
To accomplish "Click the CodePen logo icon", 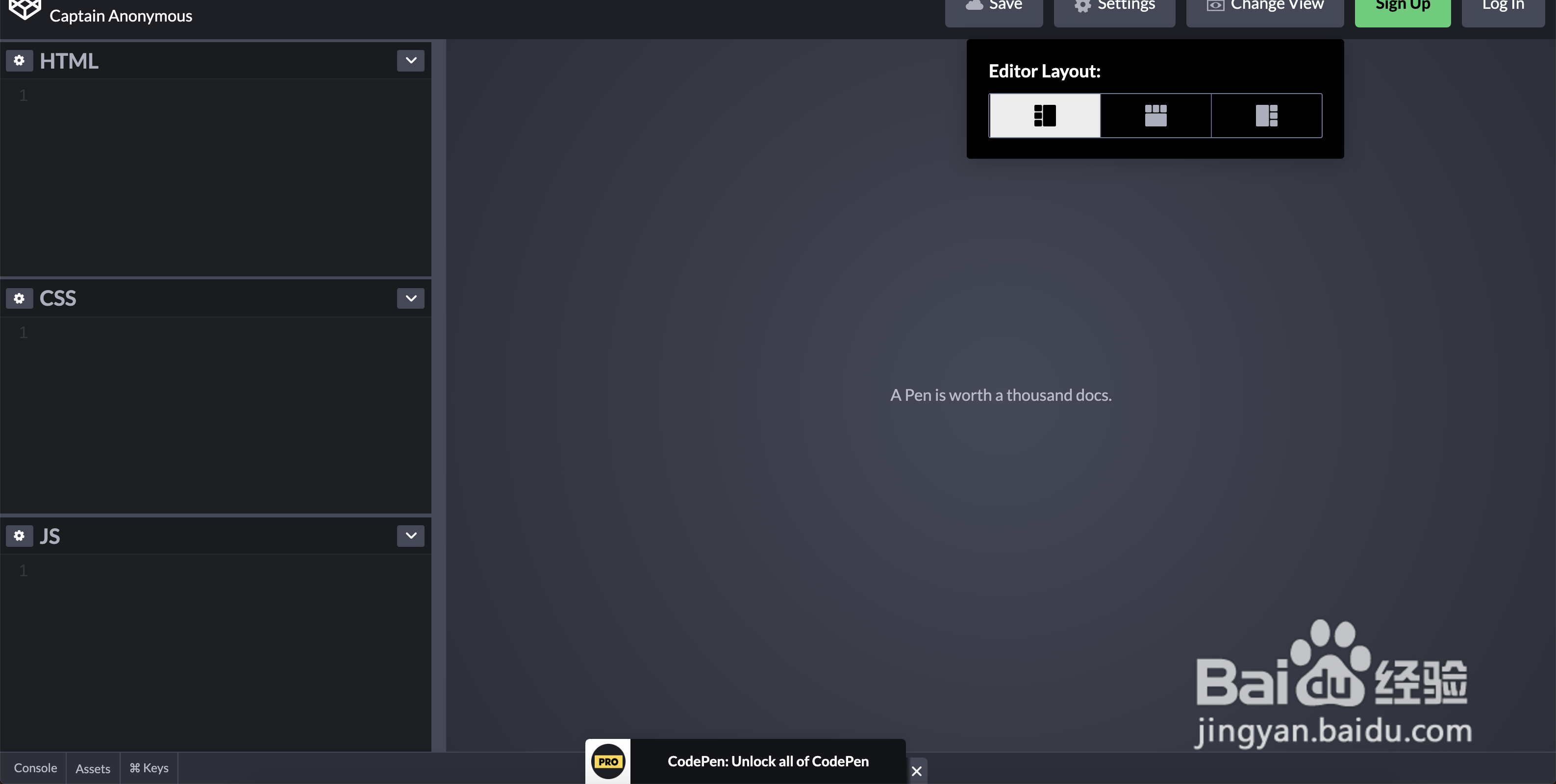I will click(x=24, y=10).
